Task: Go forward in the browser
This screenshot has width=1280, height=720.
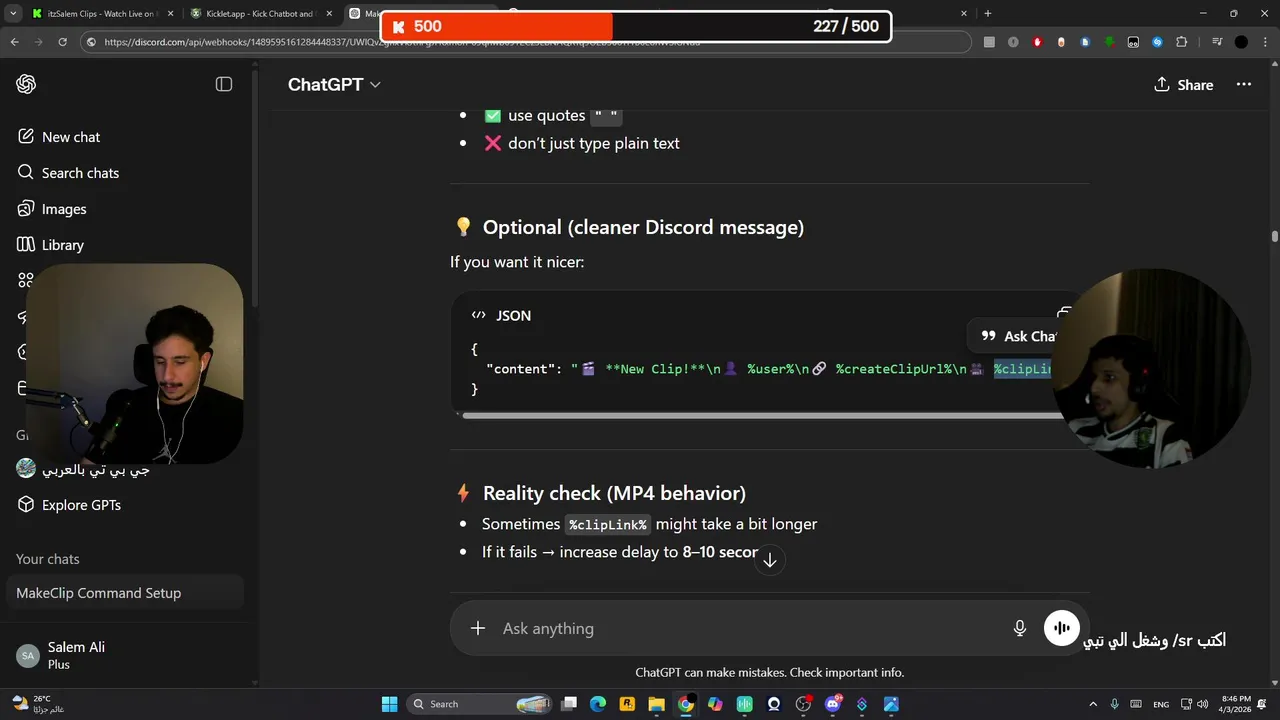Action: coord(38,42)
